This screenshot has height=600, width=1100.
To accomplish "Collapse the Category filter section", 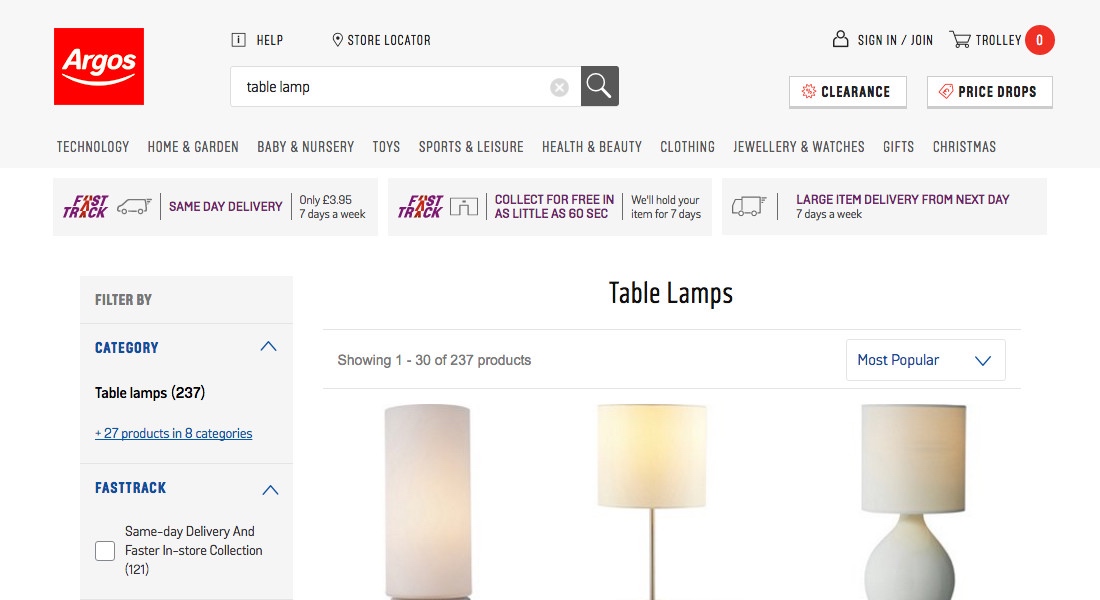I will tap(268, 347).
